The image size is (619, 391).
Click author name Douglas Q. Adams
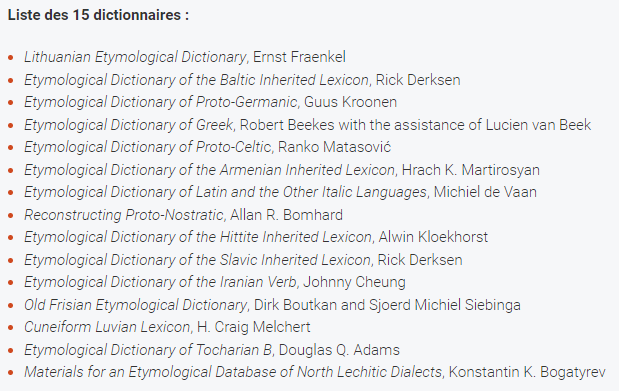(339, 350)
